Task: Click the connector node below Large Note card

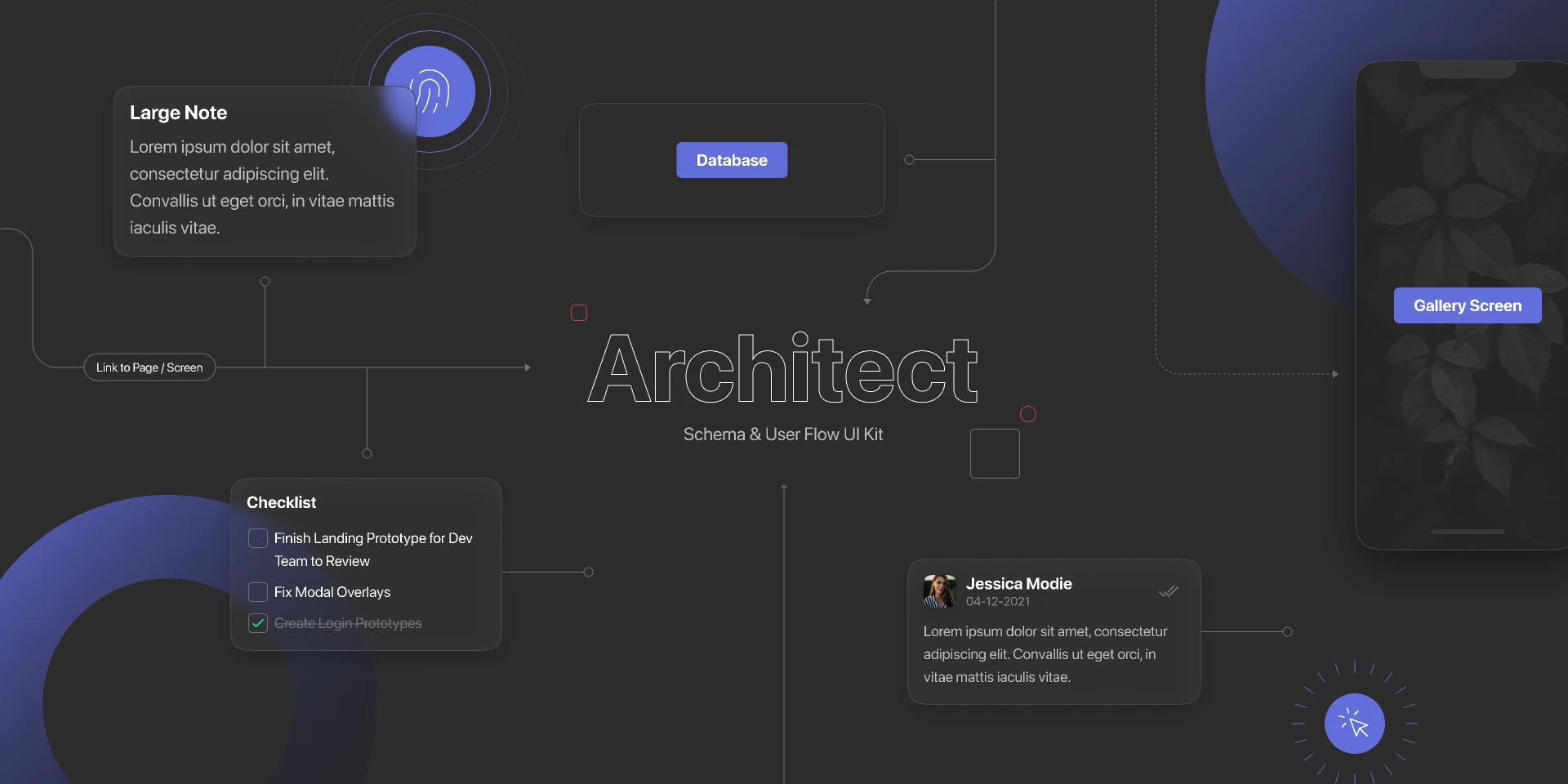Action: [x=265, y=282]
